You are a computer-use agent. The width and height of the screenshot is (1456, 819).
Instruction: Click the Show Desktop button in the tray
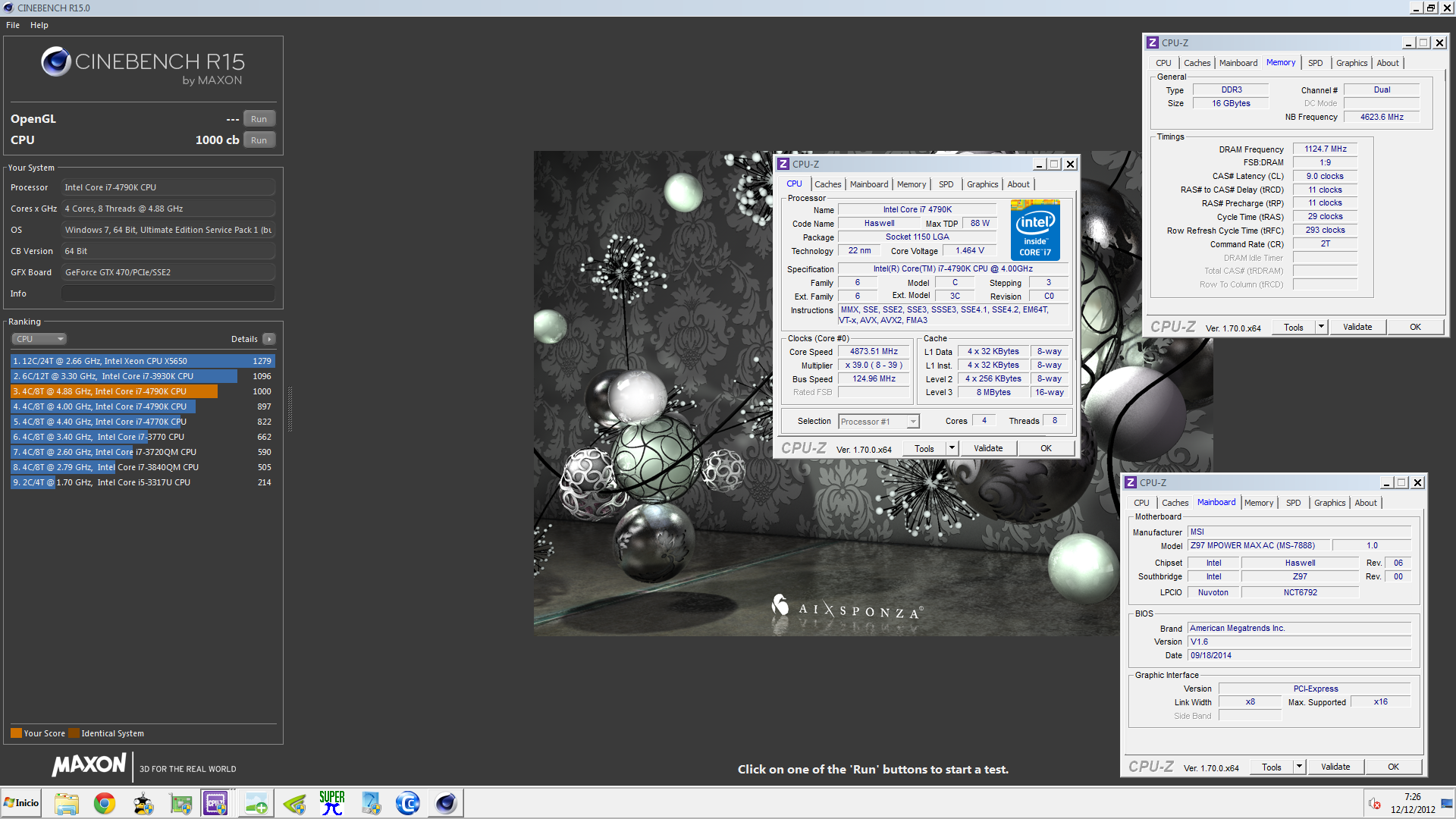[x=1448, y=803]
